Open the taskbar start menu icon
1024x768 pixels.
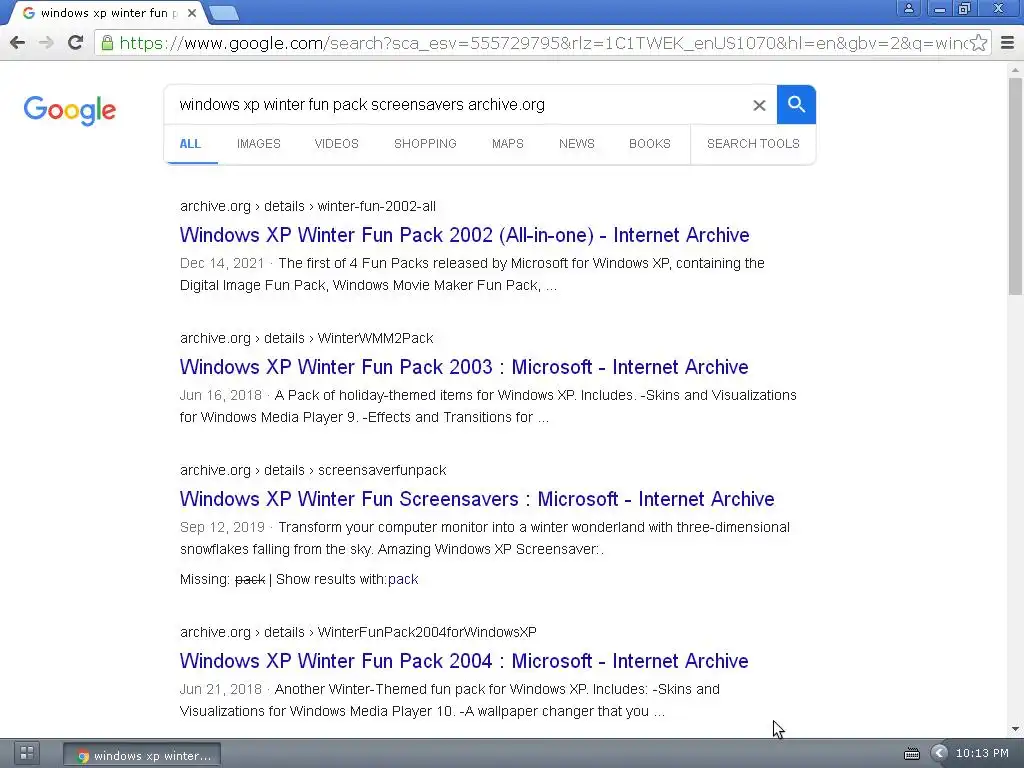[27, 753]
